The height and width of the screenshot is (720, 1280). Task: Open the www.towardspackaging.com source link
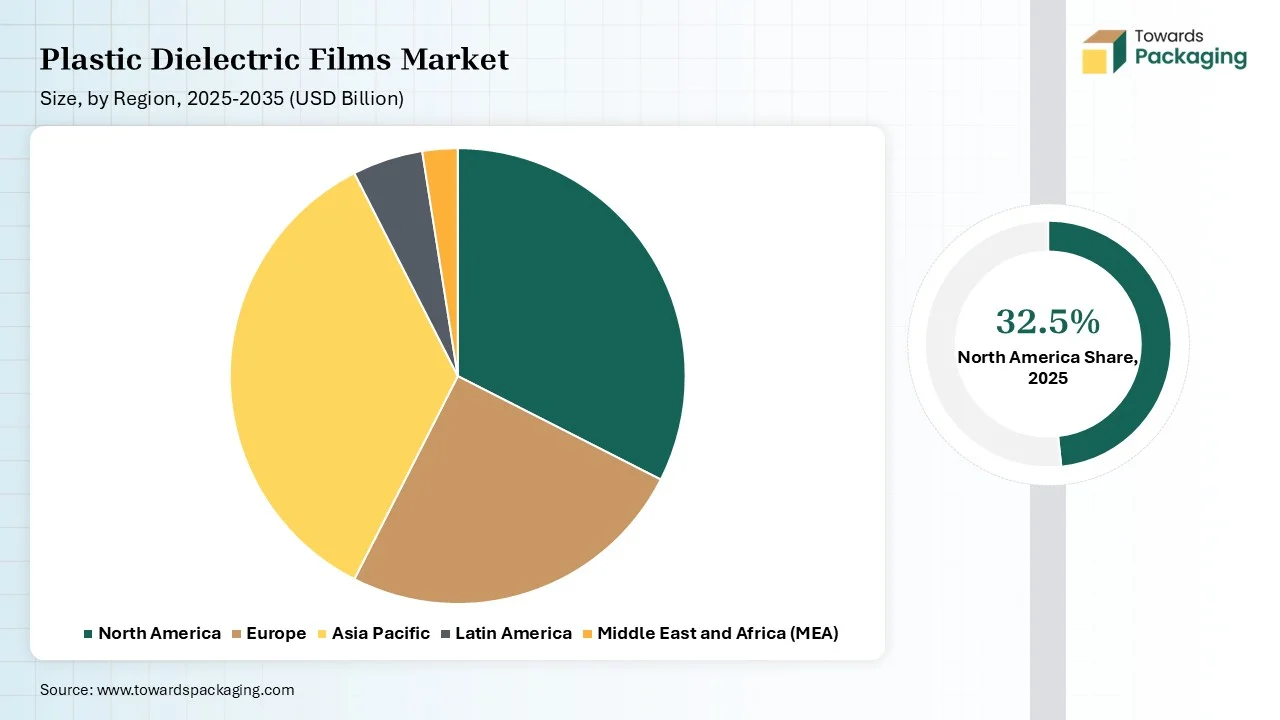pos(195,690)
